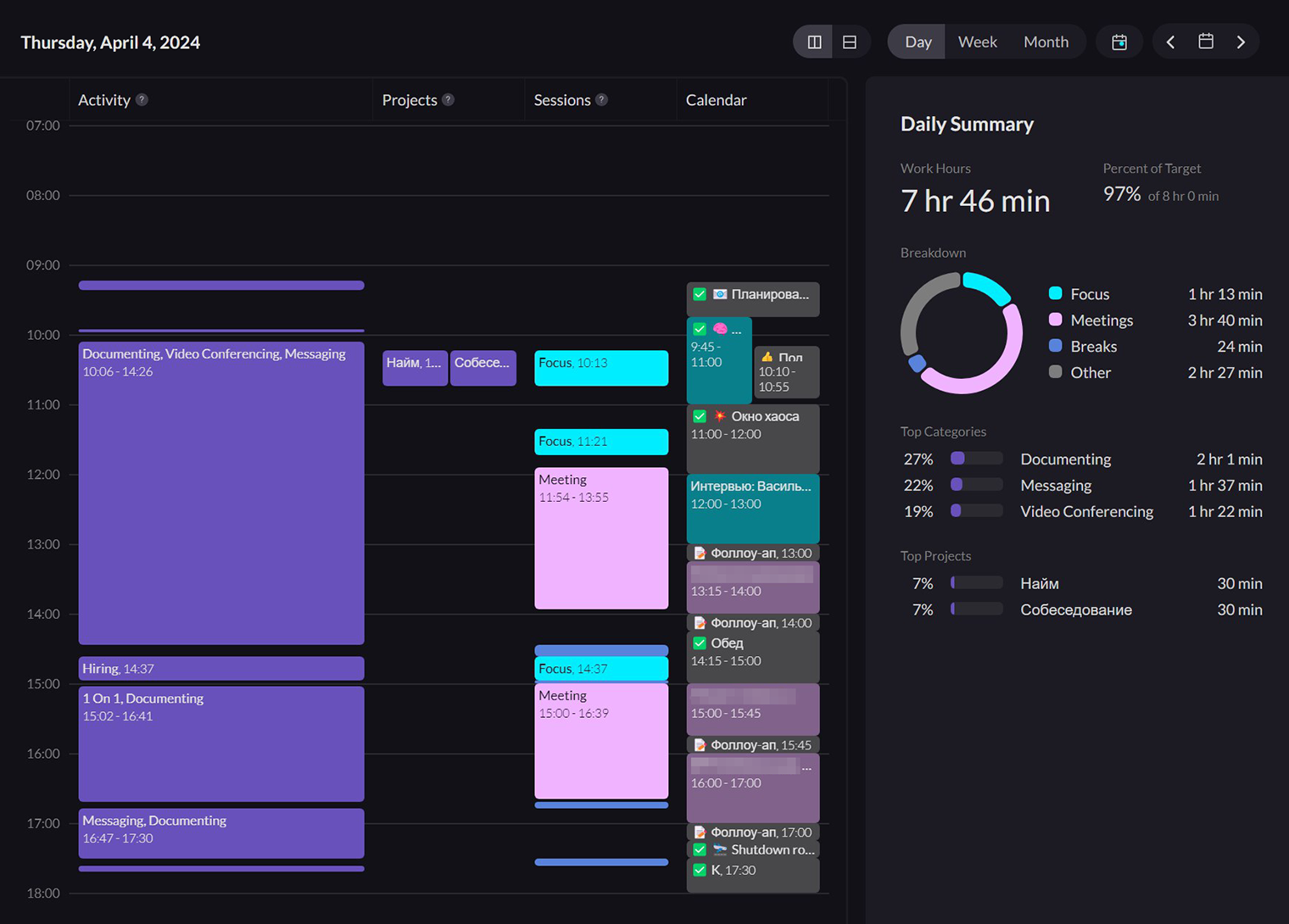1289x924 pixels.
Task: Click the Video Conferencing category label
Action: 1086,511
